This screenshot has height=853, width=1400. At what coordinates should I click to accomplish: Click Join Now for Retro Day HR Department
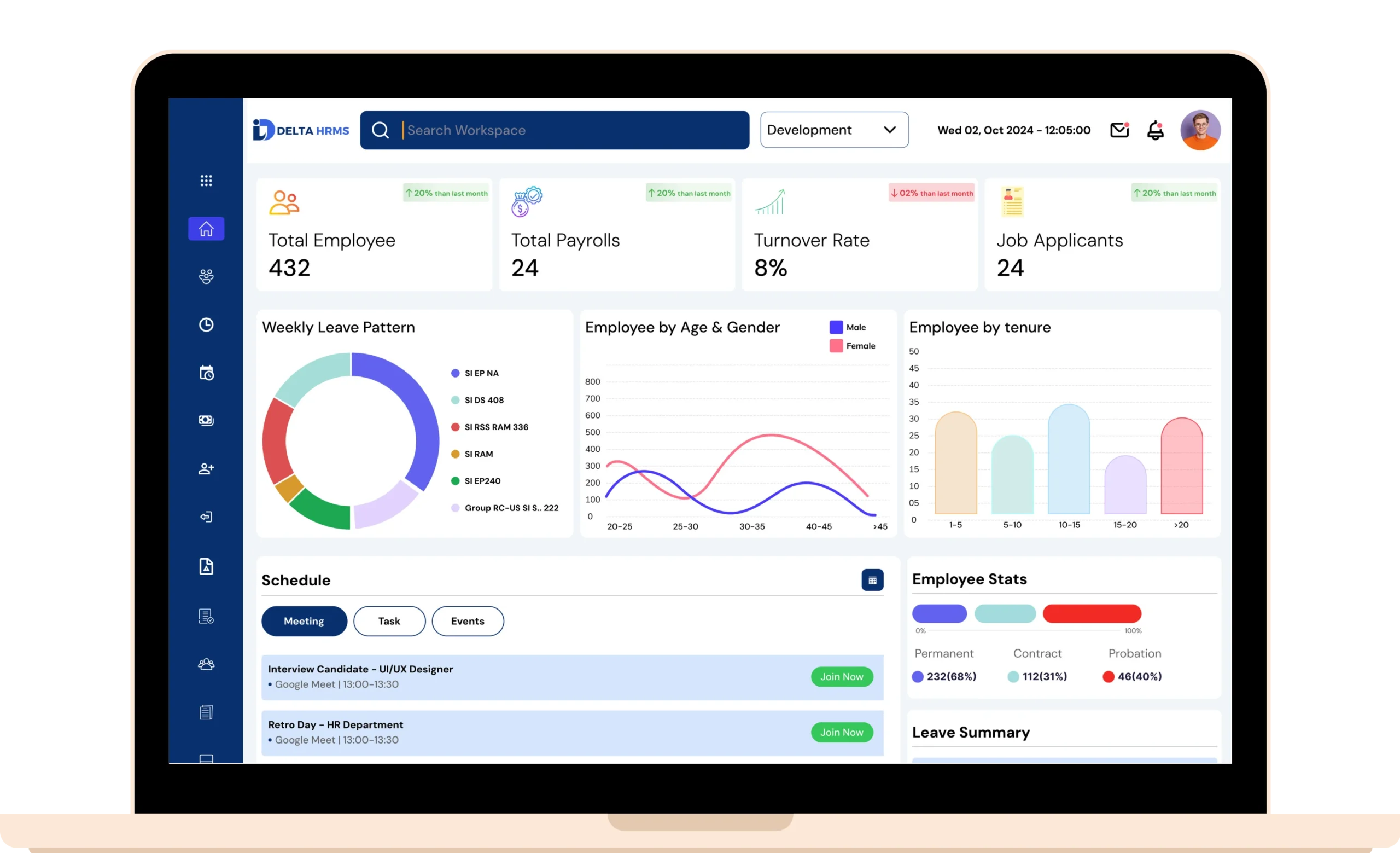[841, 732]
